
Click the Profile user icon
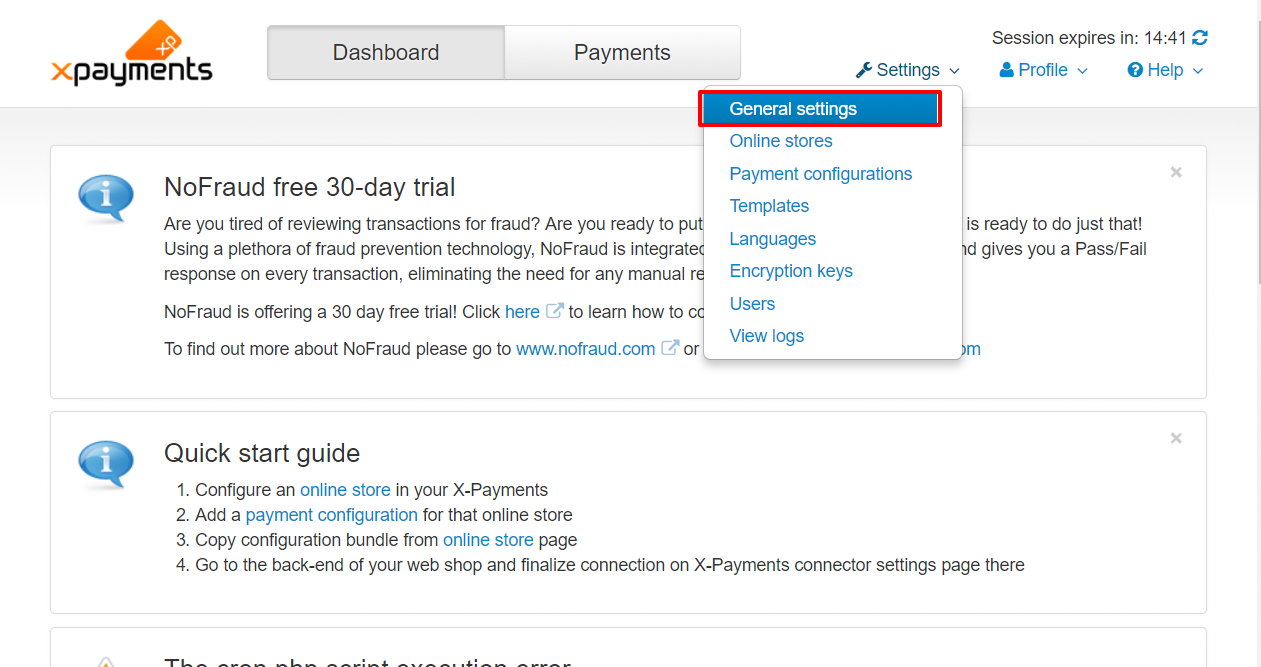tap(1007, 70)
